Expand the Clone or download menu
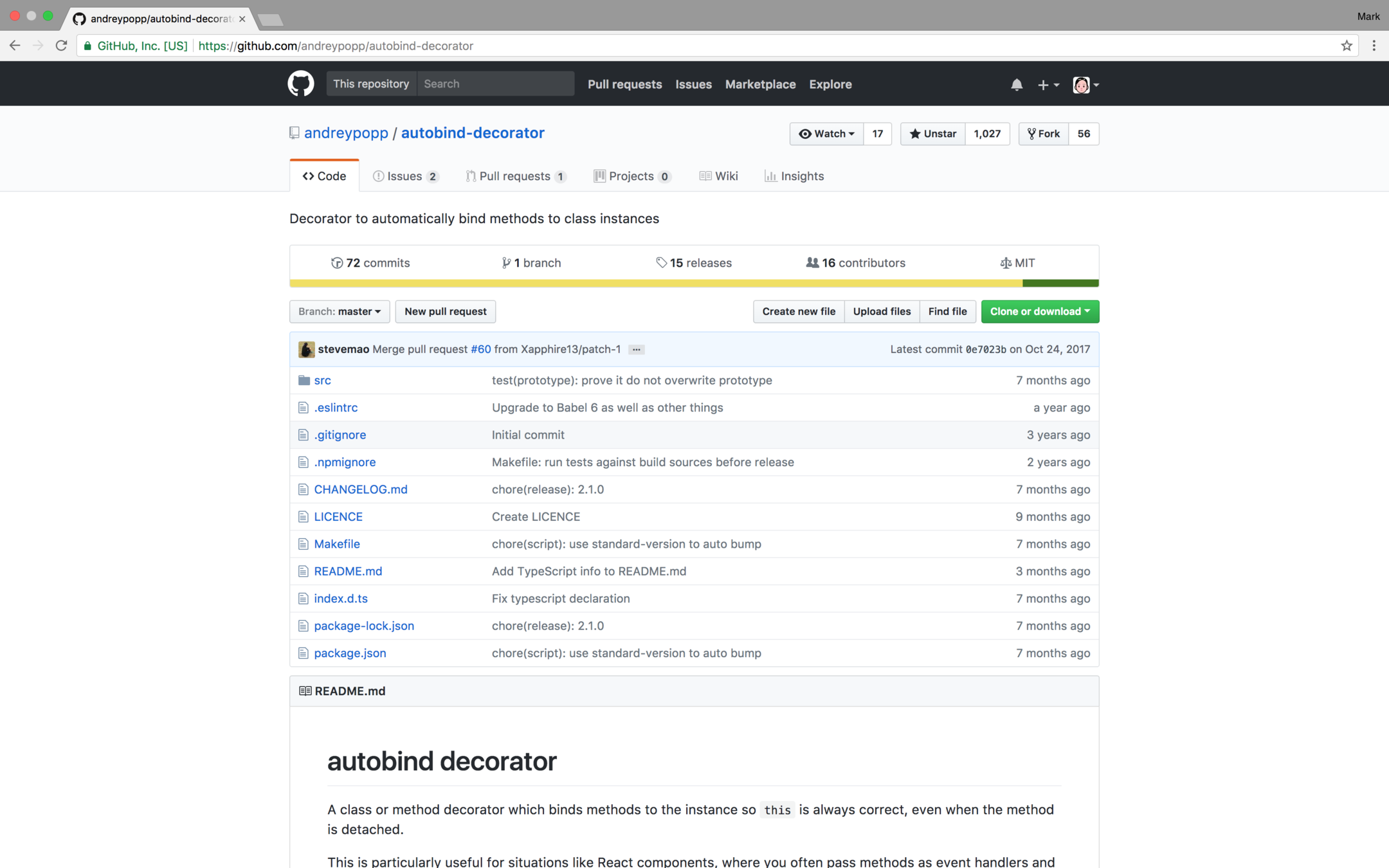Screen dimensions: 1389x868 tap(1039, 311)
